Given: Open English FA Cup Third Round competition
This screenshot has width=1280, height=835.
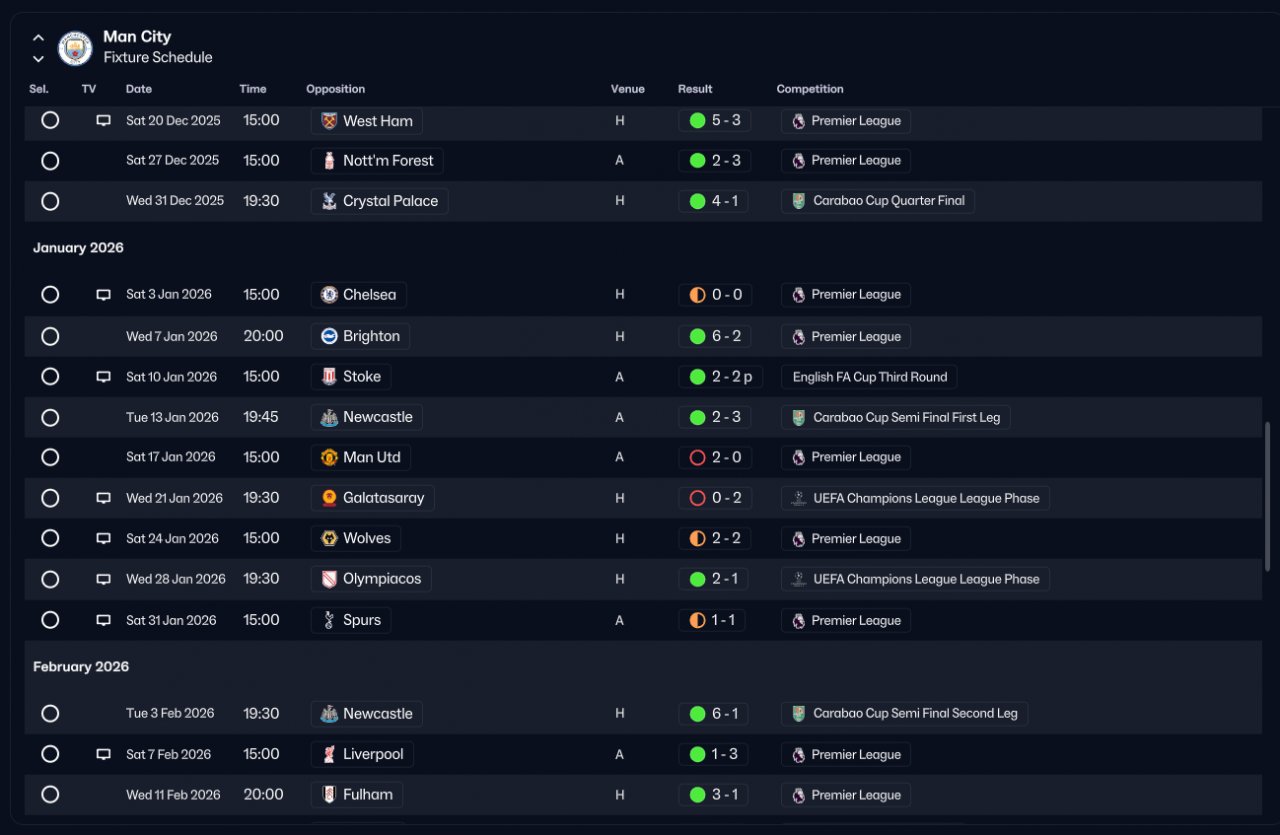Looking at the screenshot, I should [869, 377].
